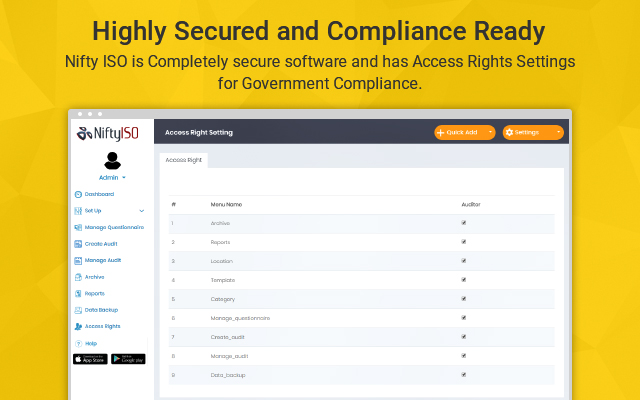
Task: Toggle Auditor checkbox for Template row
Action: 464,280
